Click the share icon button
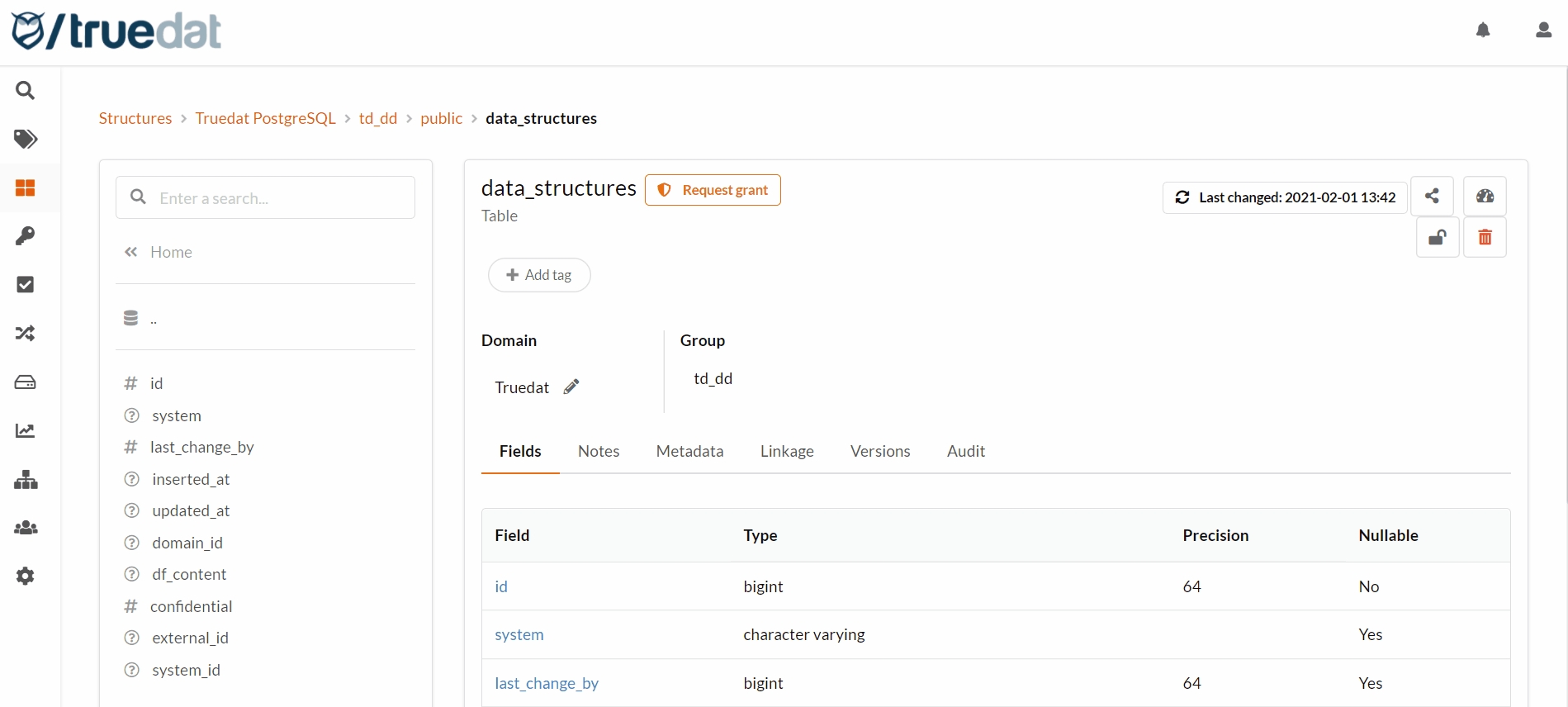Screen dimensions: 1568x707 point(1432,196)
